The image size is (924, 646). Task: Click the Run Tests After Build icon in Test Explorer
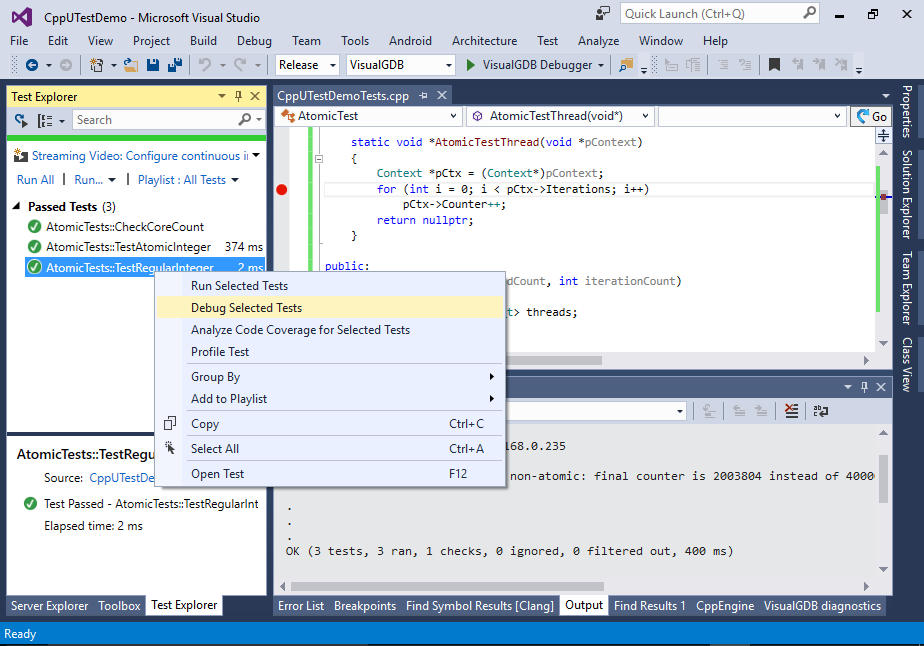(21, 120)
